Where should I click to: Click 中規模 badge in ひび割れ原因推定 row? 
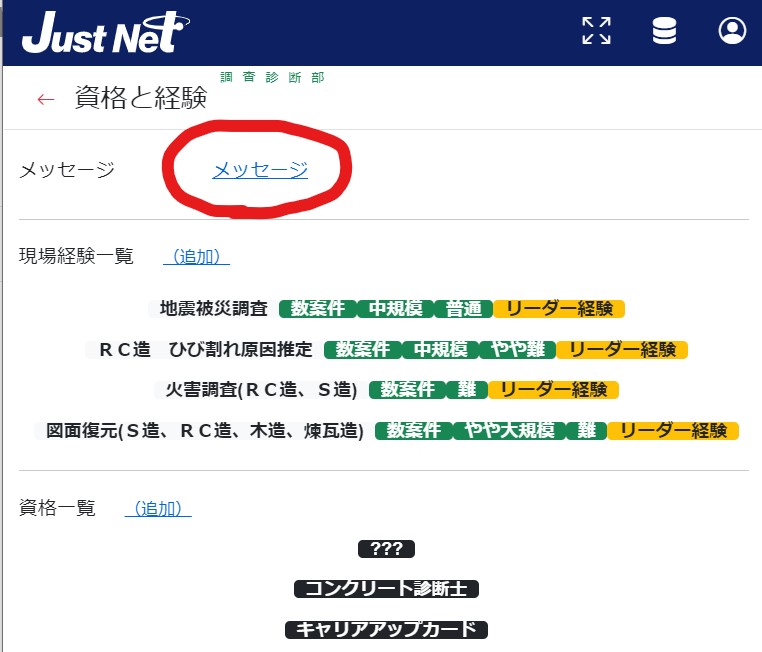tap(441, 349)
